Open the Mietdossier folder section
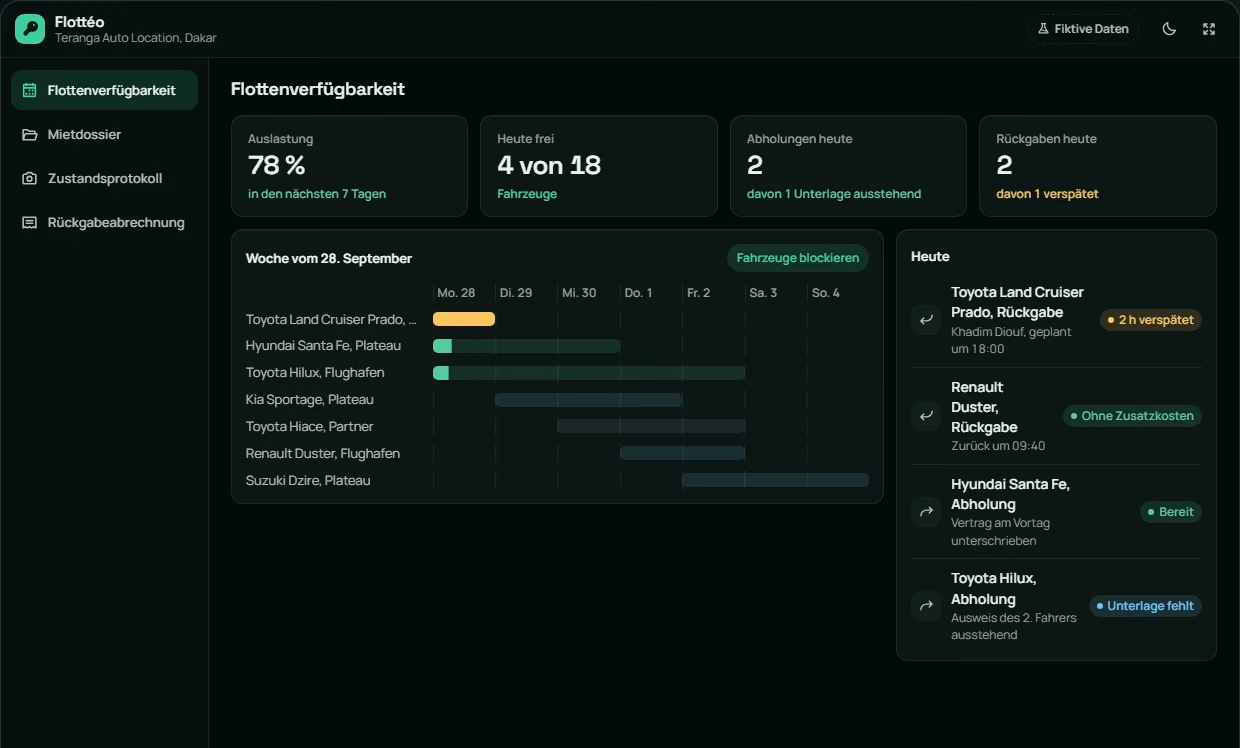Image resolution: width=1240 pixels, height=748 pixels. (104, 134)
